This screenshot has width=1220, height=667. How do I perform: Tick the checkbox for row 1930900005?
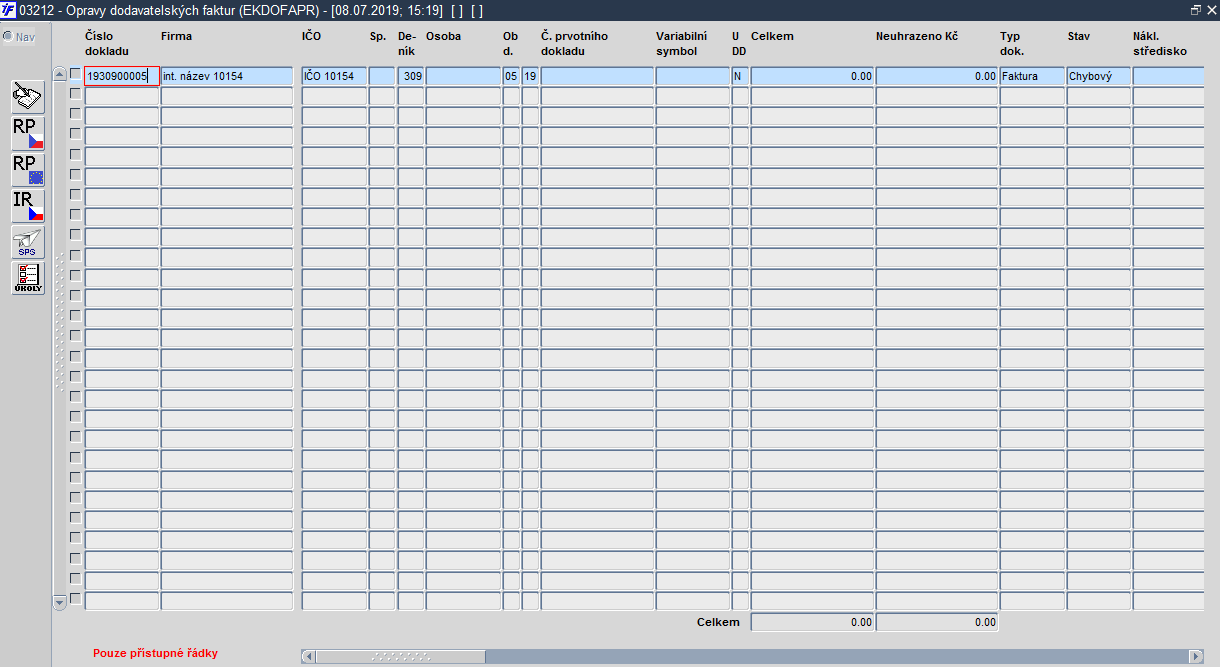(75, 74)
